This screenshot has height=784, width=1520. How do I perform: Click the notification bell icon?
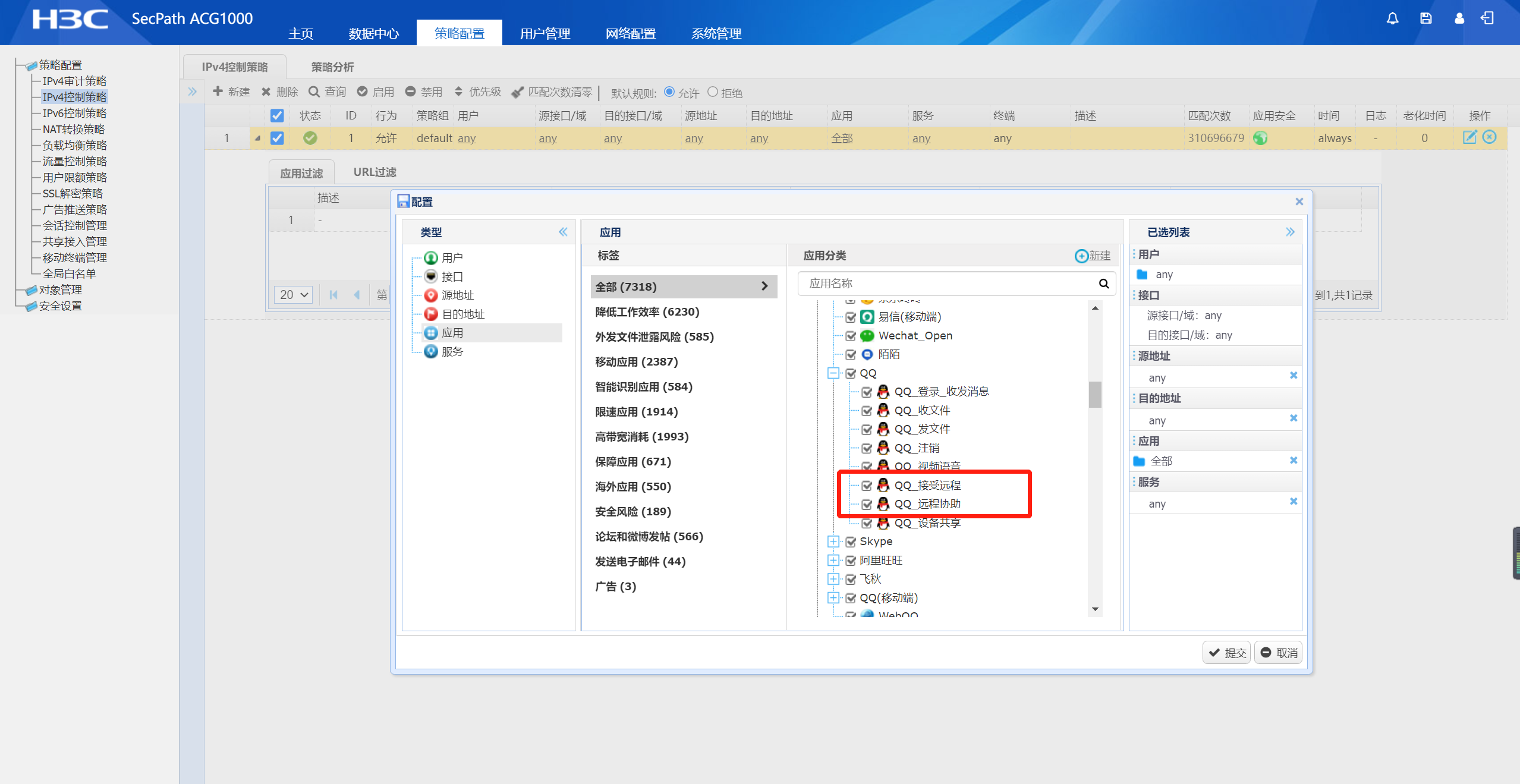pos(1392,18)
